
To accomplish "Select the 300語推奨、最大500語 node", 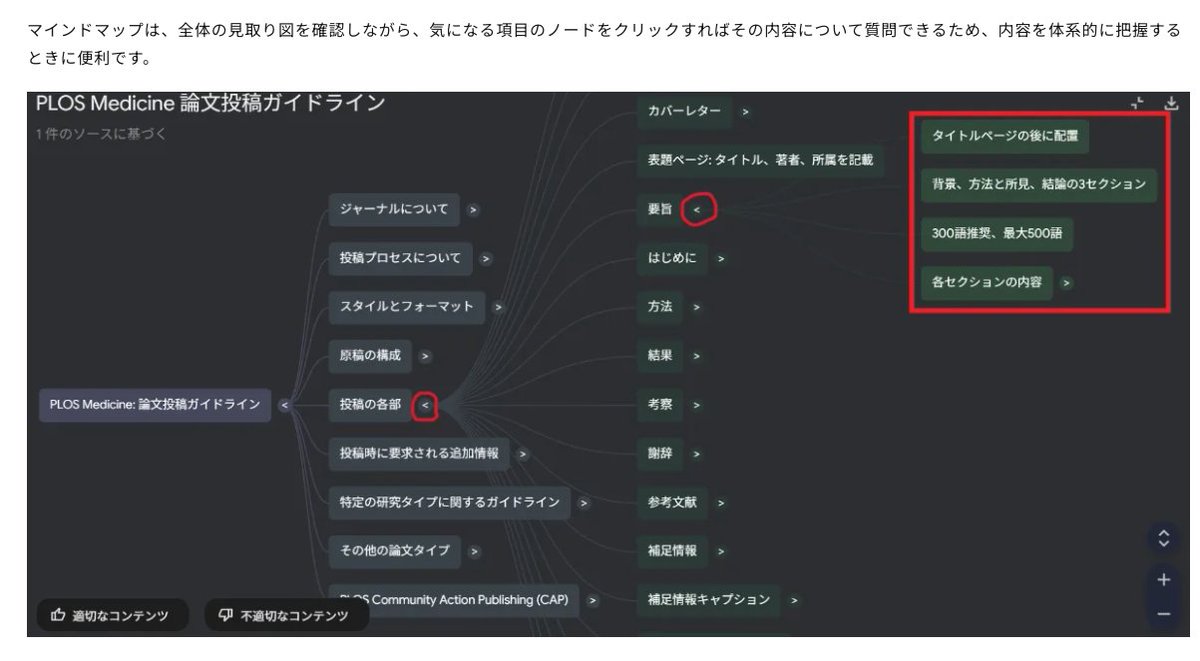I will point(997,234).
